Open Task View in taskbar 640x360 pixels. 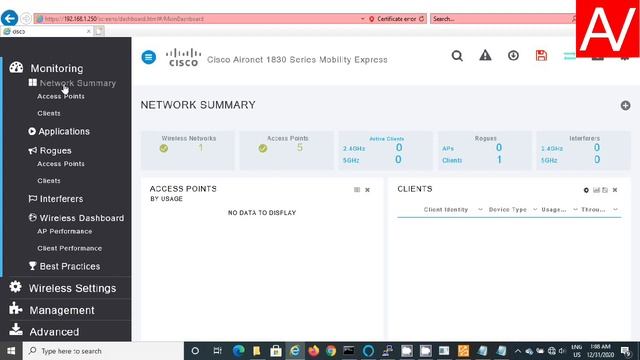point(217,351)
